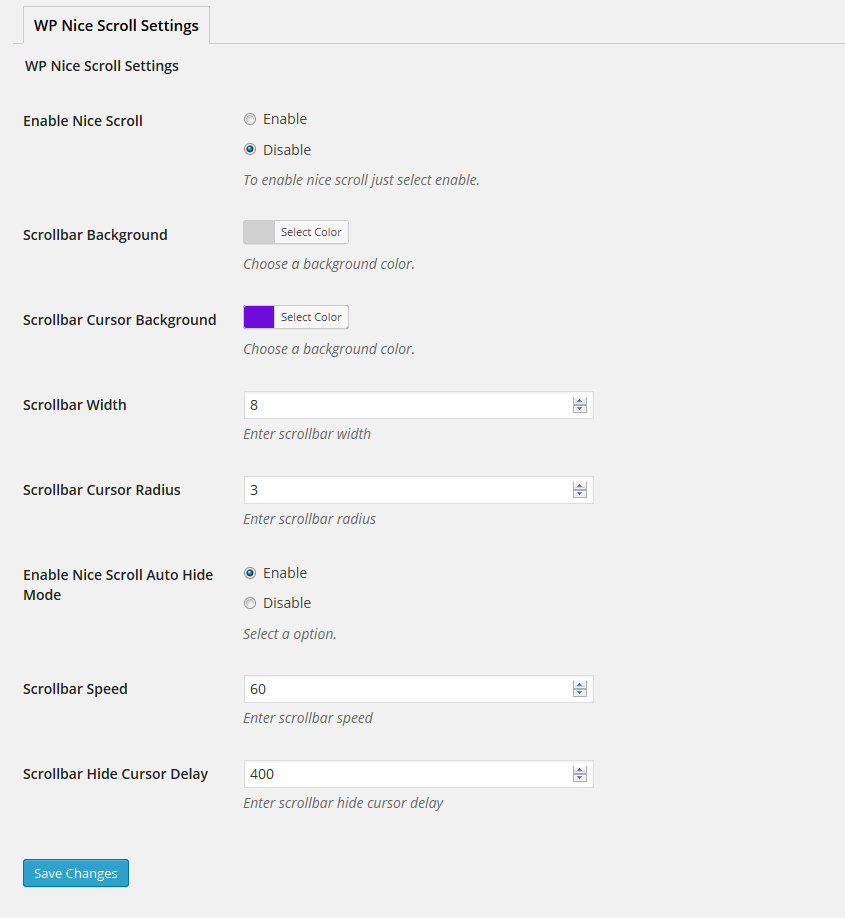
Task: Click the 'Scrollbar Cursor Background' label
Action: (119, 320)
